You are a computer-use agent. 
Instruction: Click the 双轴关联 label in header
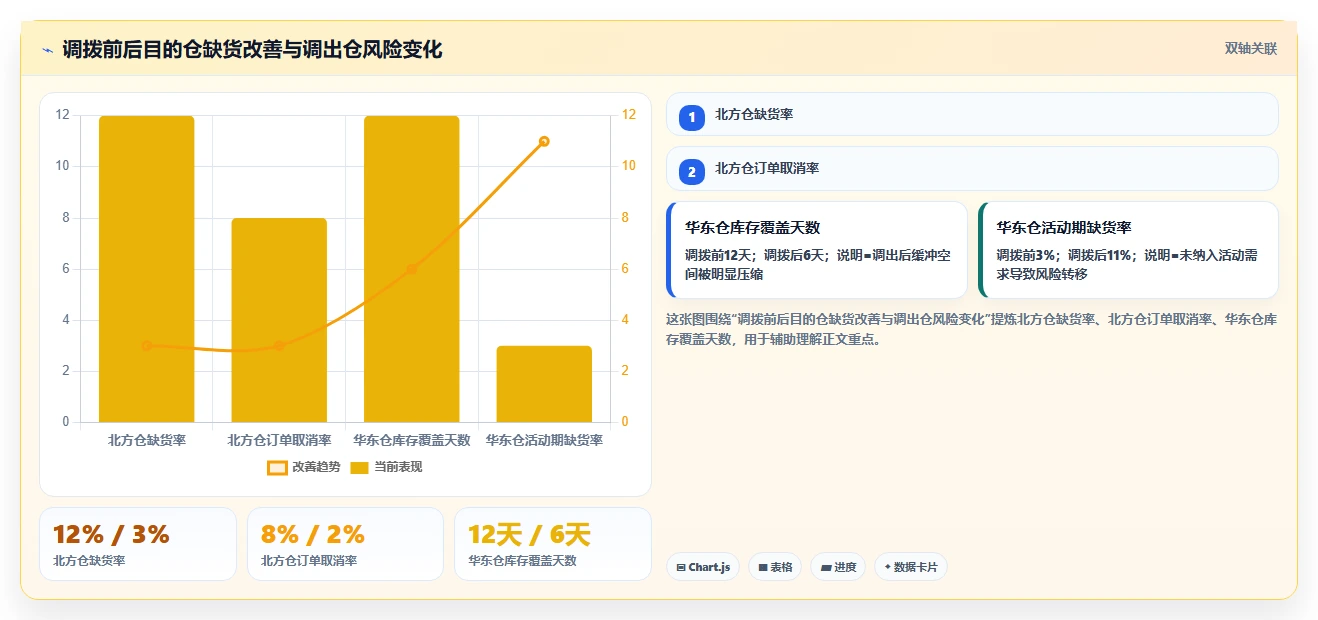[1251, 49]
